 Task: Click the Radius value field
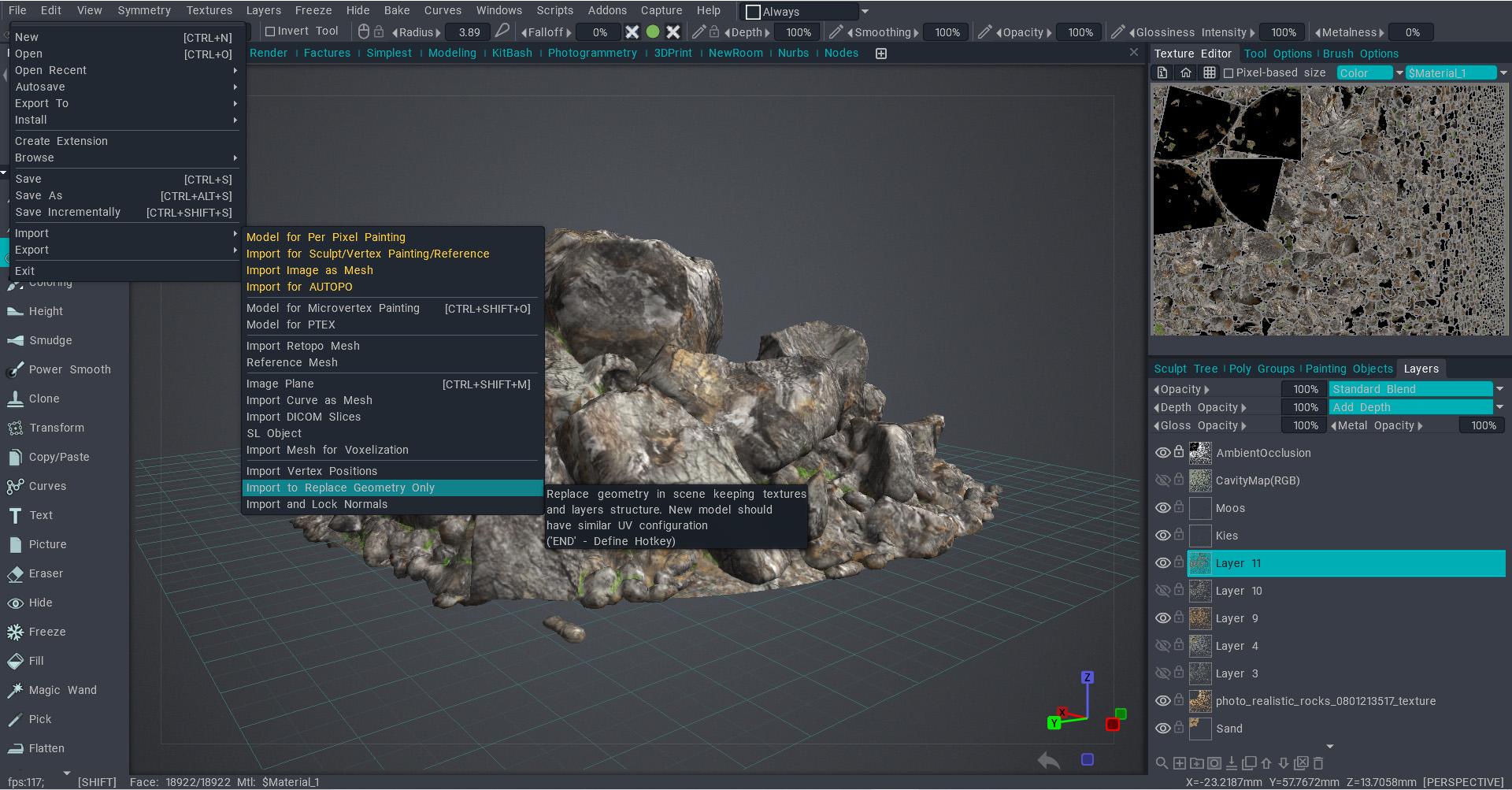[469, 32]
